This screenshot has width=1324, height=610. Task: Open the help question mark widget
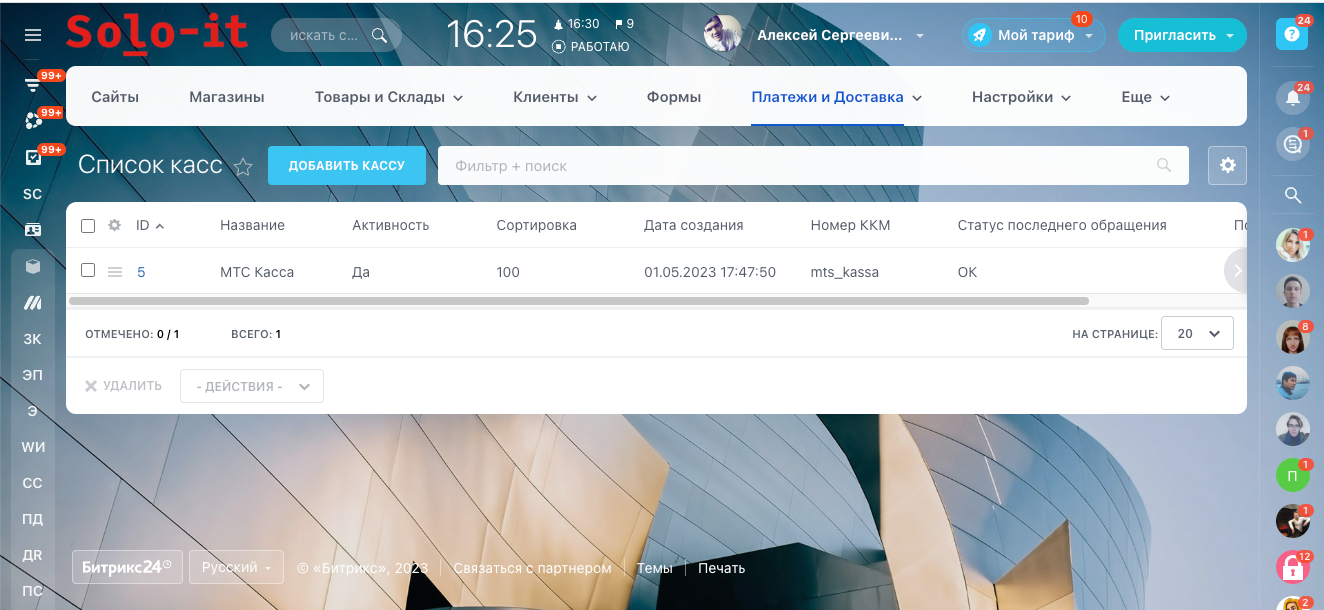1292,34
